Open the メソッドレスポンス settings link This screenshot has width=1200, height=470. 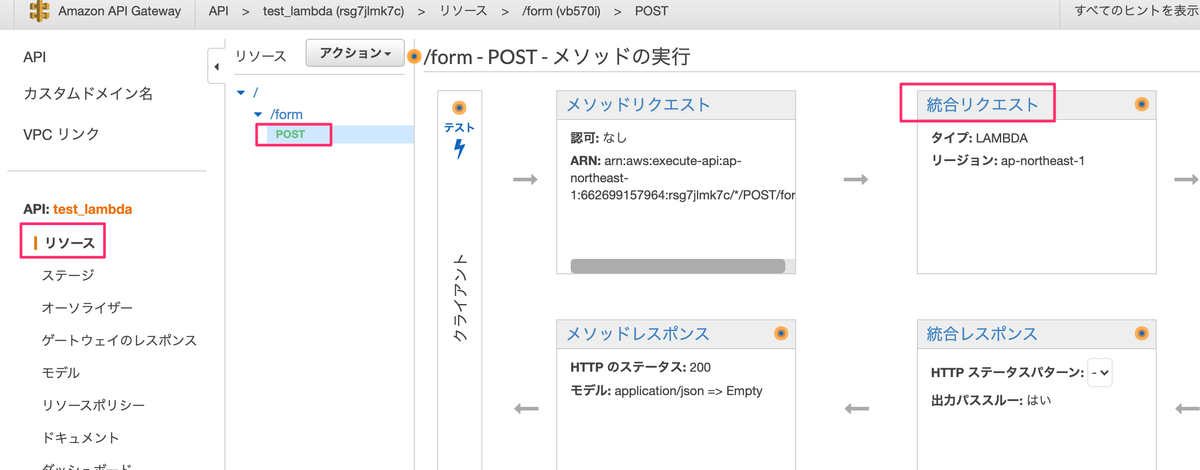coord(638,333)
